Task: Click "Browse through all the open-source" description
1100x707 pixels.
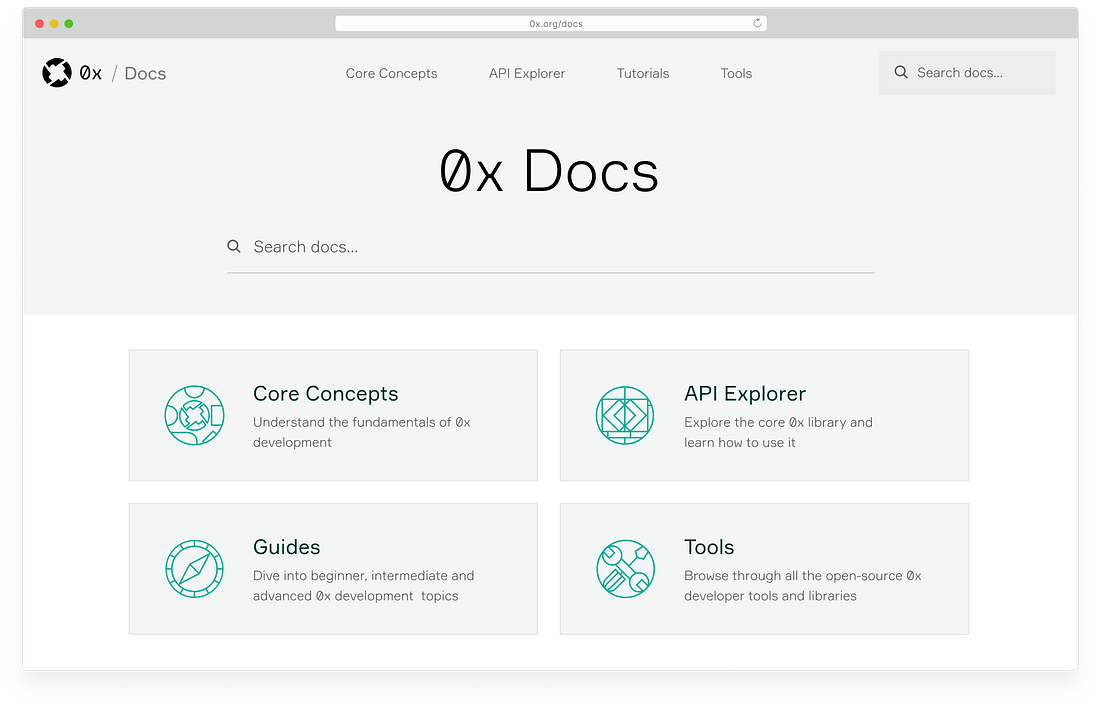Action: (803, 586)
